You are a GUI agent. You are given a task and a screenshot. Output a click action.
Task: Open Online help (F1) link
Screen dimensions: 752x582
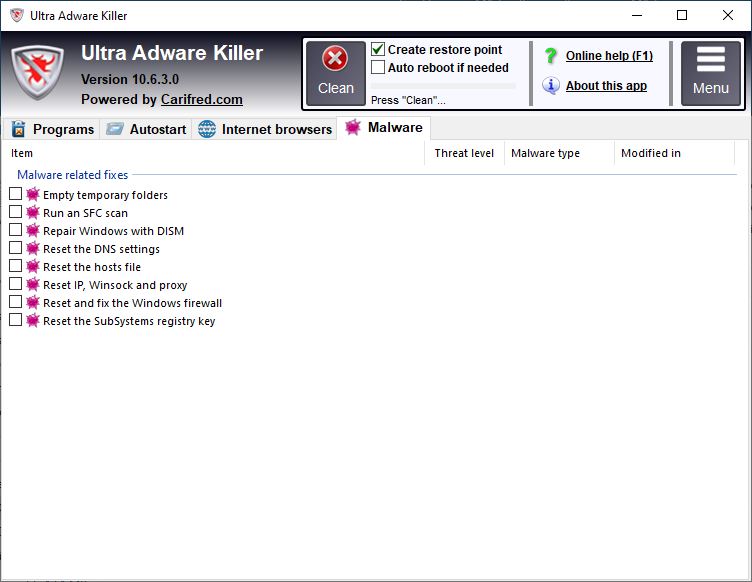click(x=609, y=56)
